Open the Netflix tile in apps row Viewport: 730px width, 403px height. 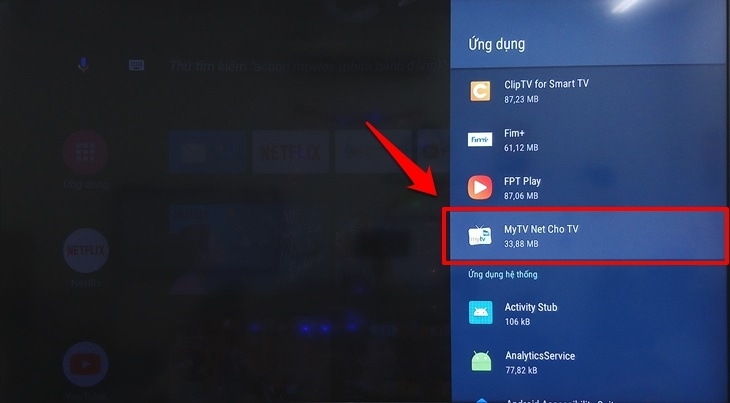tap(291, 152)
